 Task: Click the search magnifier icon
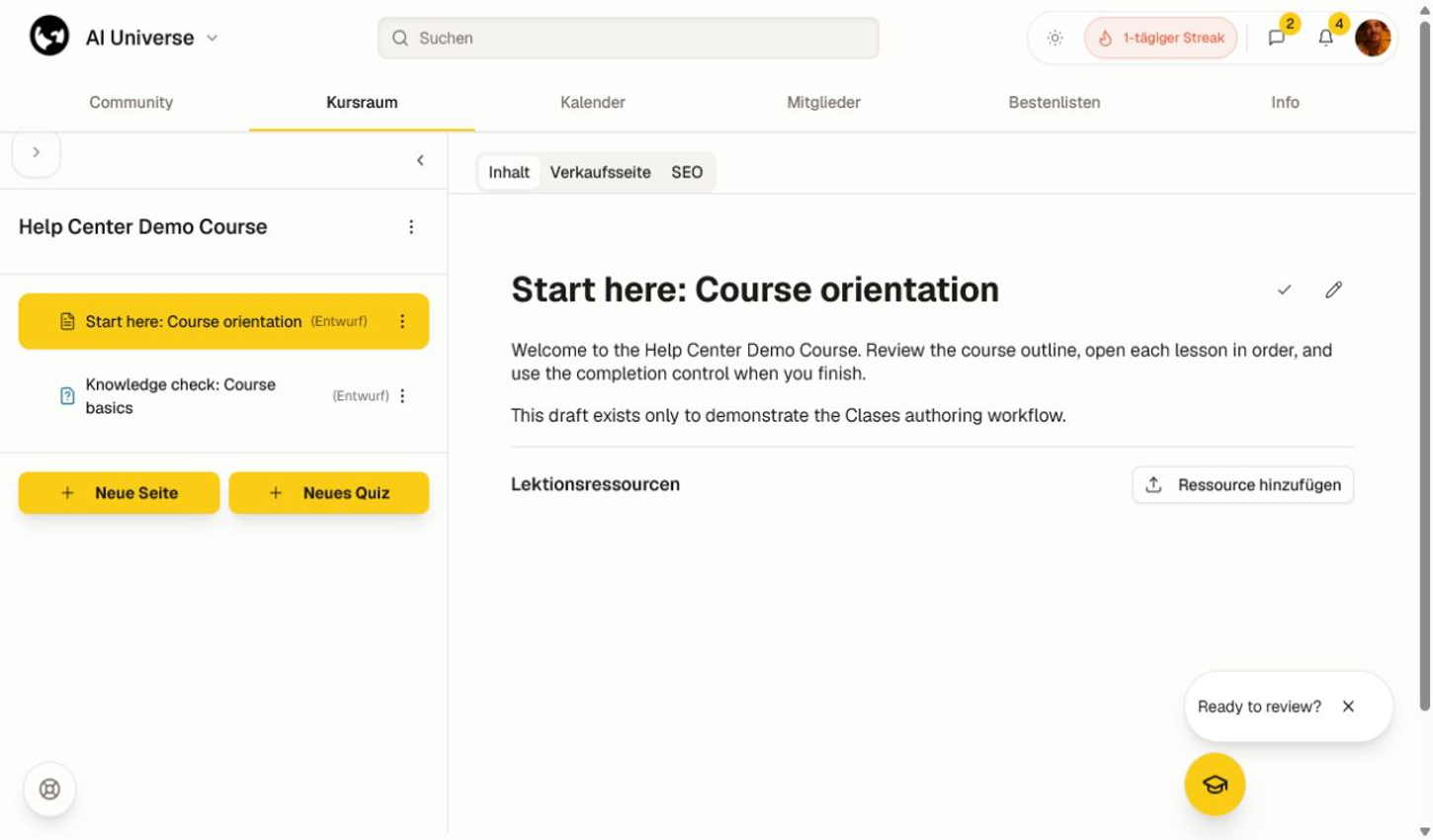(400, 38)
